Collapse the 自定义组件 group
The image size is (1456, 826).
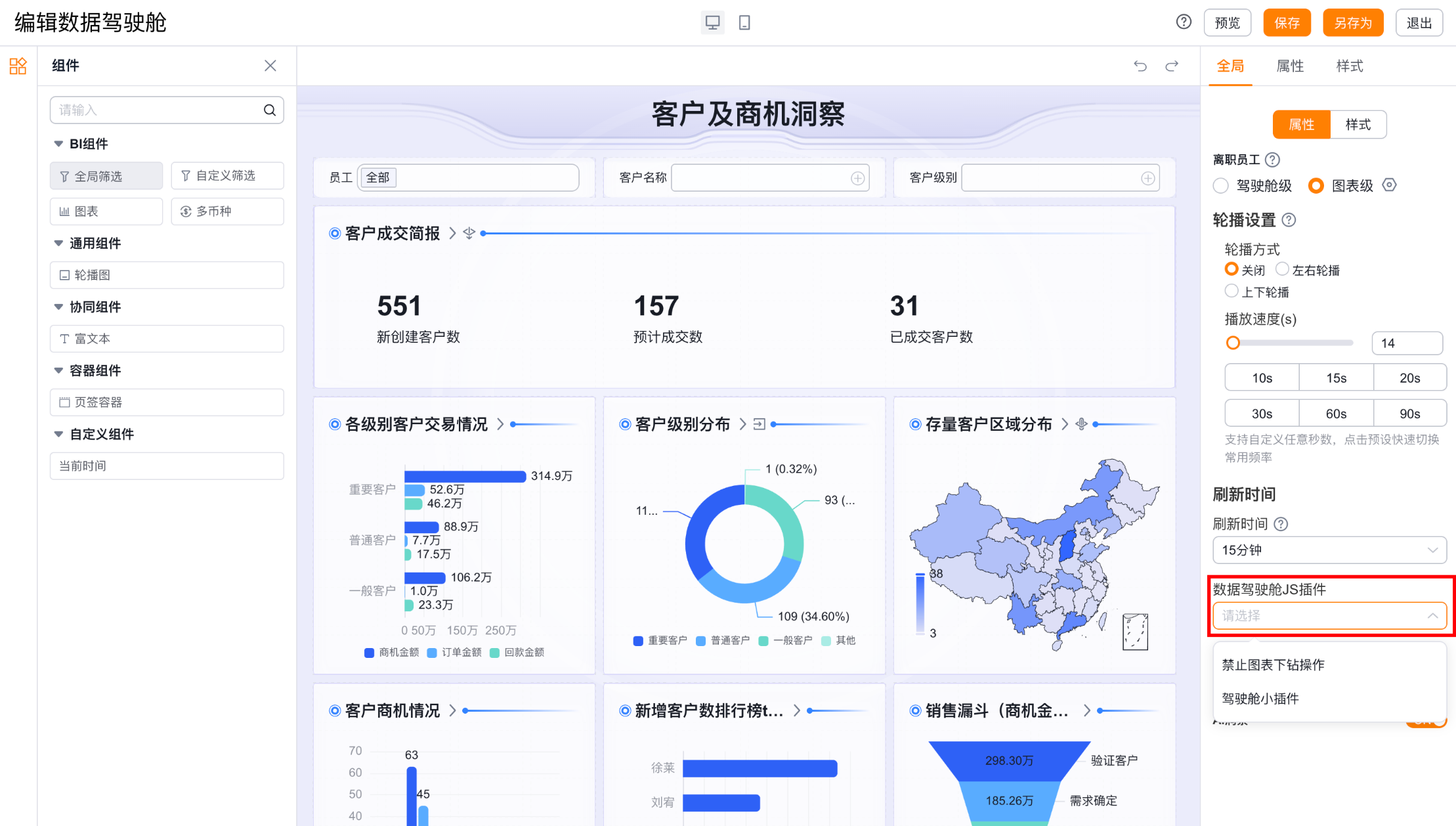click(x=58, y=434)
